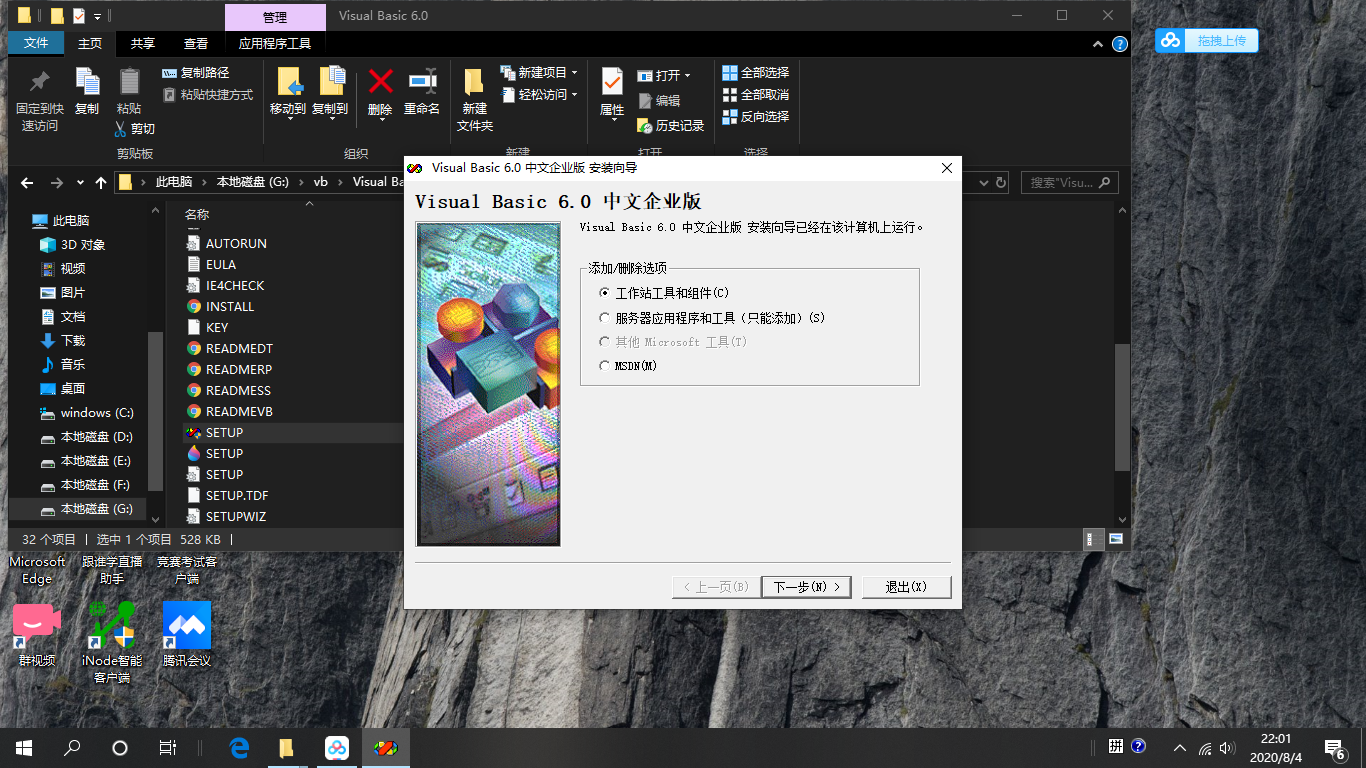
Task: Click 历史记录 in the ribbon
Action: click(x=671, y=126)
